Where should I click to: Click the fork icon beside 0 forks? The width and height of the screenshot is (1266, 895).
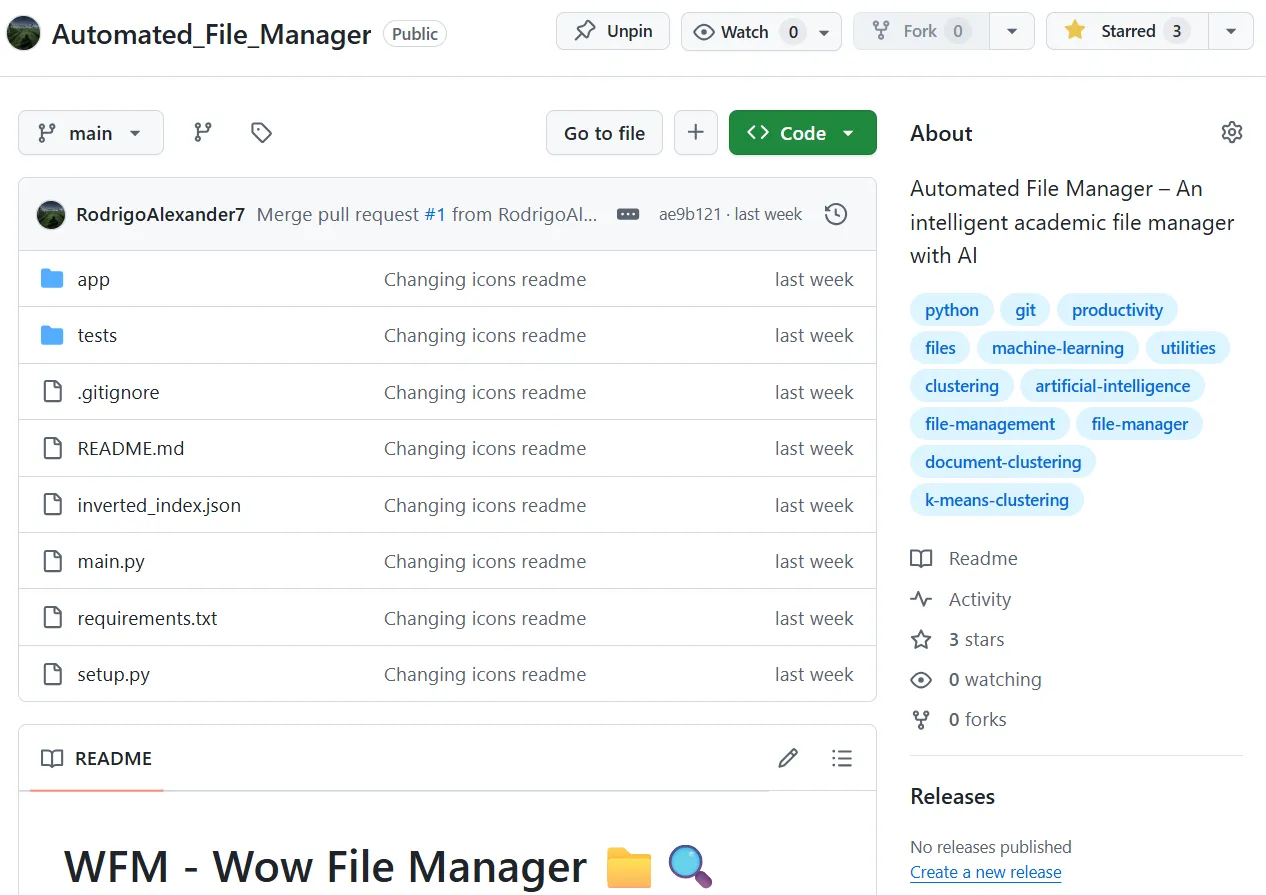[921, 720]
